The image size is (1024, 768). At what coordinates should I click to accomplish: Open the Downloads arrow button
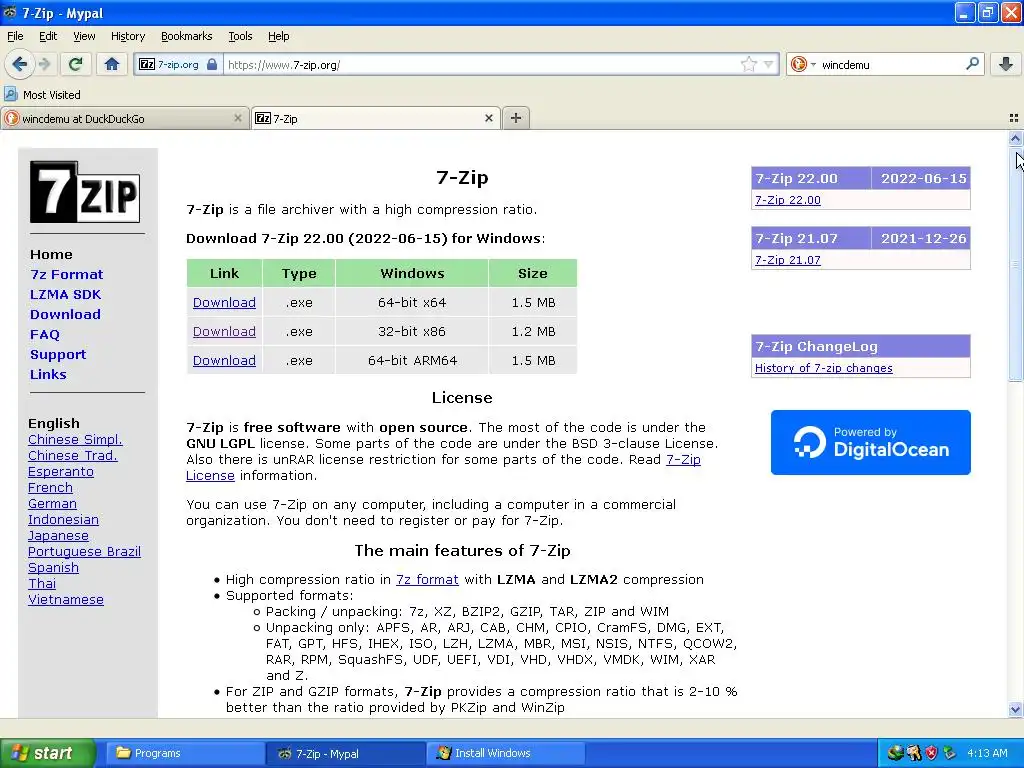(1006, 64)
